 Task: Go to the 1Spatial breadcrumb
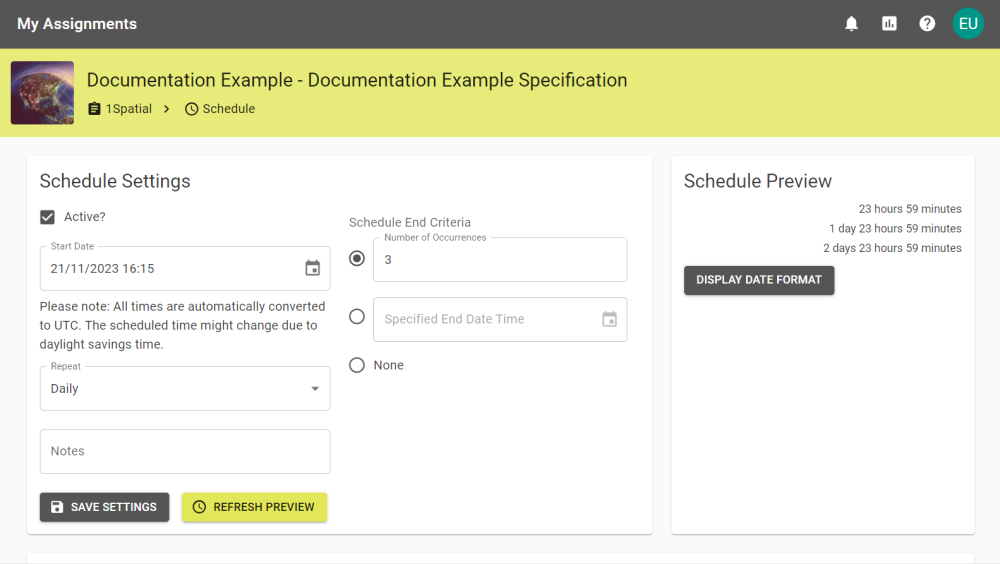pyautogui.click(x=128, y=109)
